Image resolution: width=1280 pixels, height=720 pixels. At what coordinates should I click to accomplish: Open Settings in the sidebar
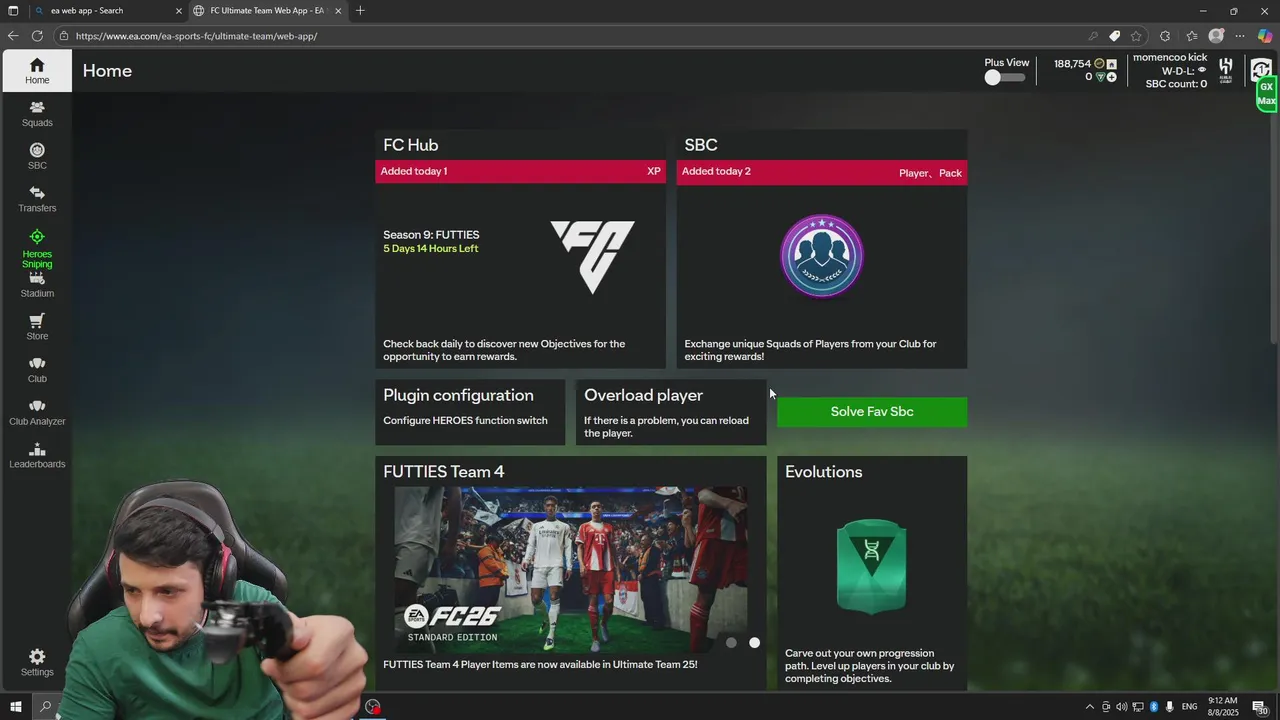tap(37, 662)
